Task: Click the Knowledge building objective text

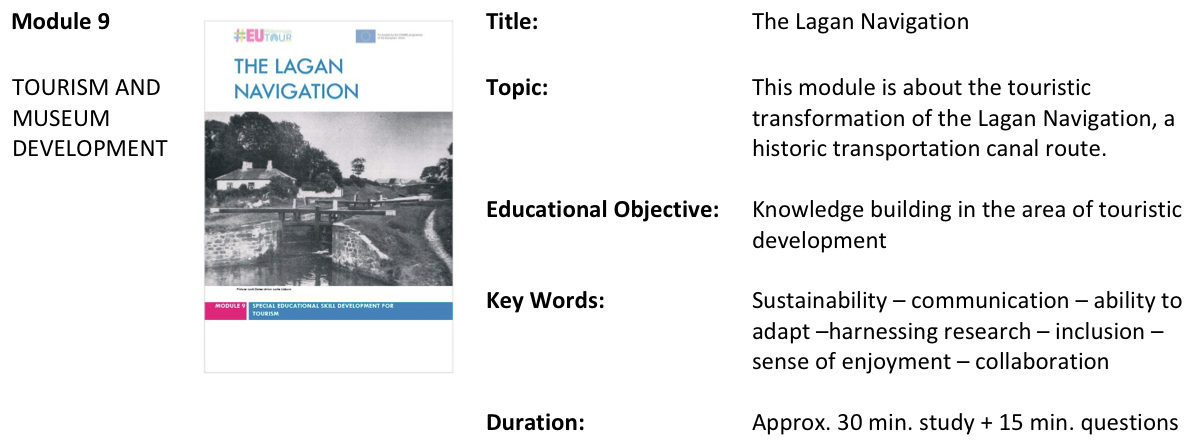Action: (966, 225)
